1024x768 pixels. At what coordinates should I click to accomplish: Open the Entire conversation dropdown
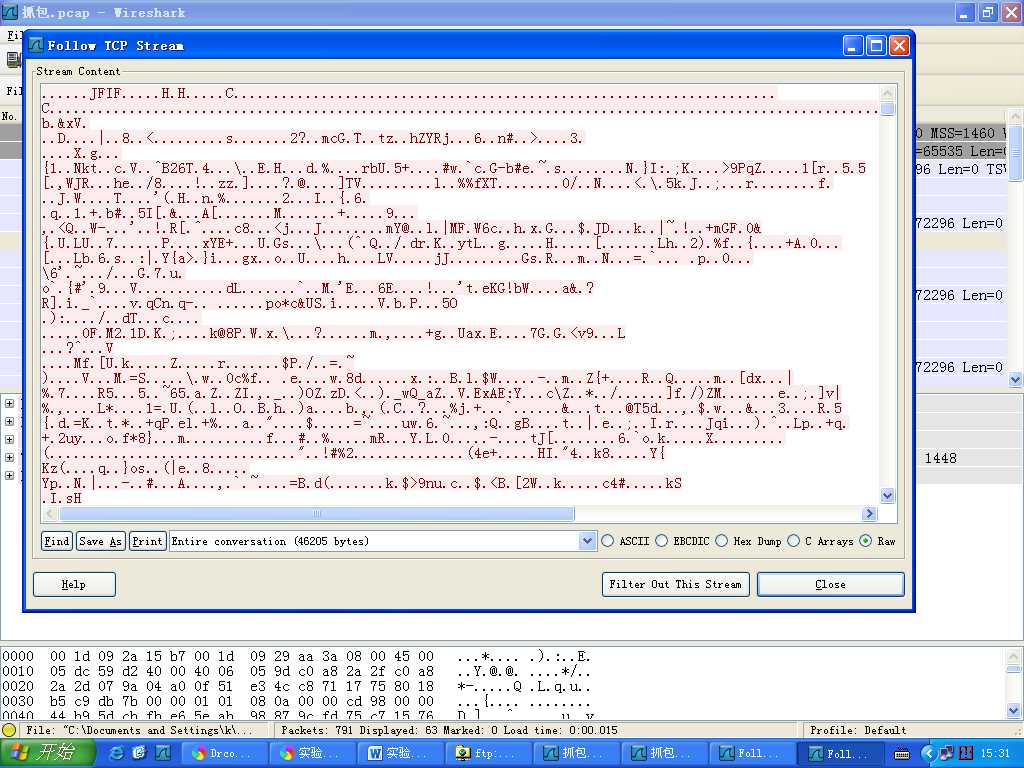(x=587, y=541)
